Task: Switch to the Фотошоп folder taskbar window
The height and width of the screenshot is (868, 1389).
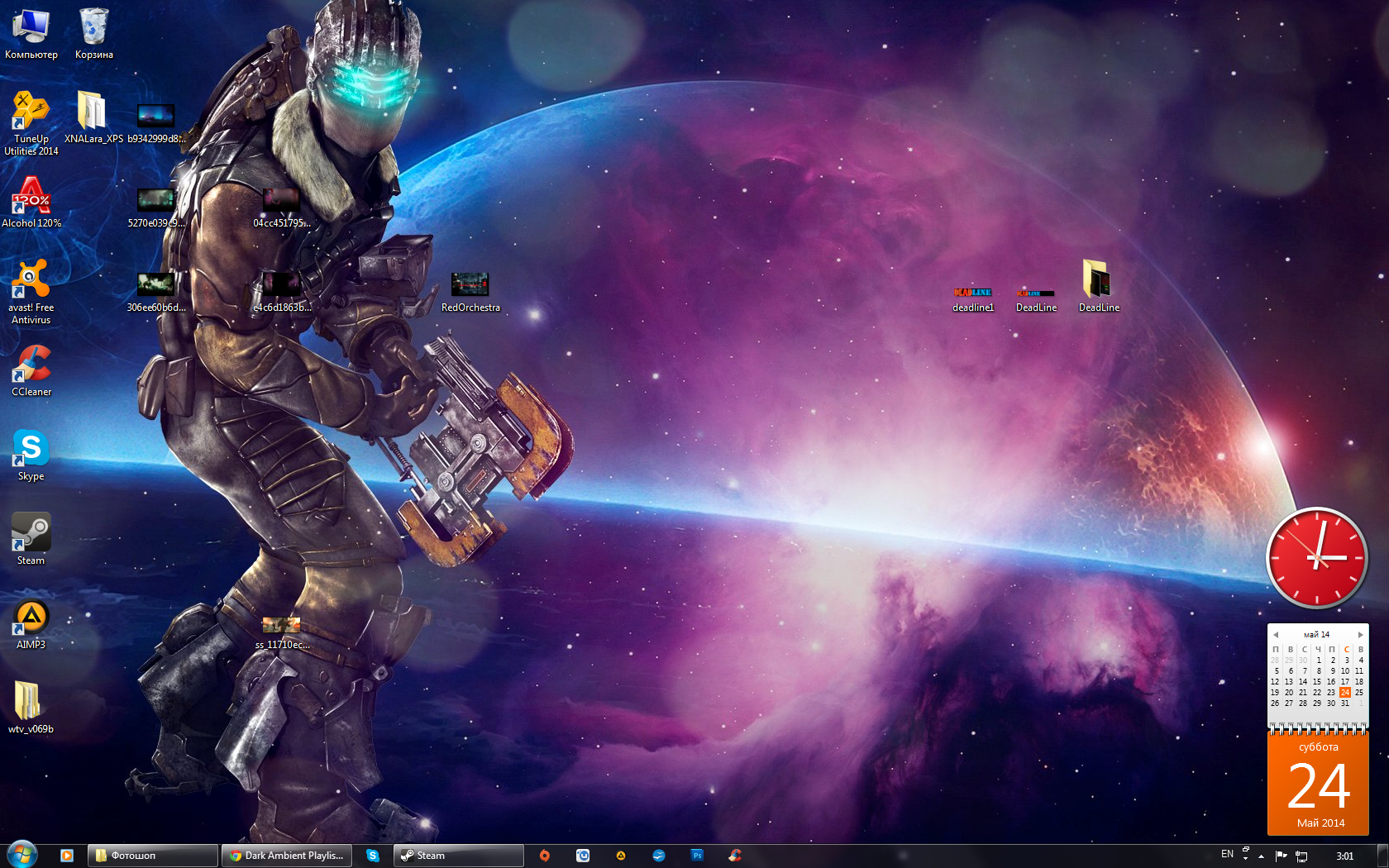Action: pos(153,856)
